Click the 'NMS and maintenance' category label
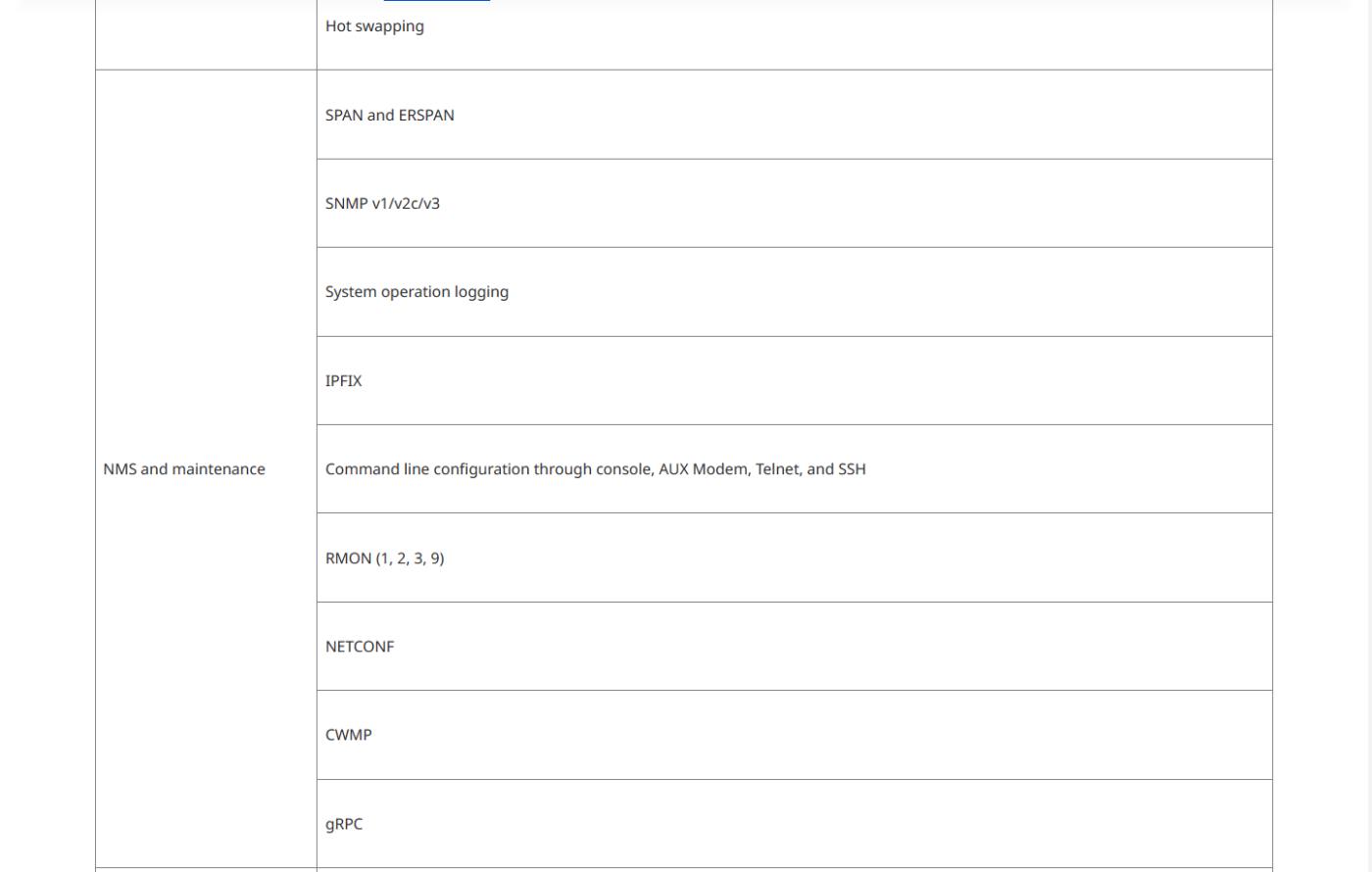This screenshot has height=872, width=1372. (184, 469)
